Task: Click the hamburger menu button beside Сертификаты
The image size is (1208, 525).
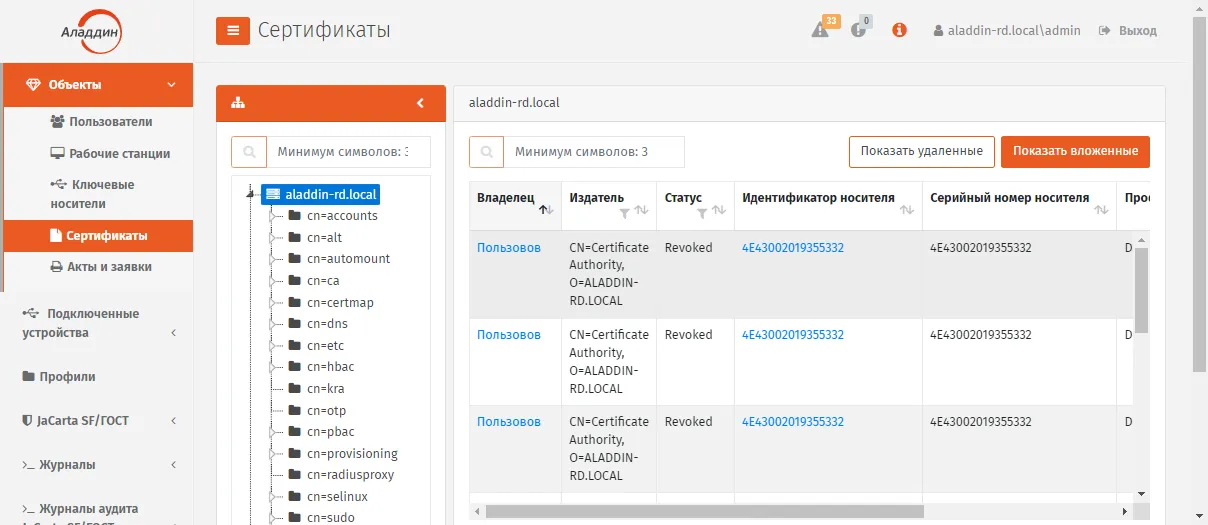Action: point(233,30)
